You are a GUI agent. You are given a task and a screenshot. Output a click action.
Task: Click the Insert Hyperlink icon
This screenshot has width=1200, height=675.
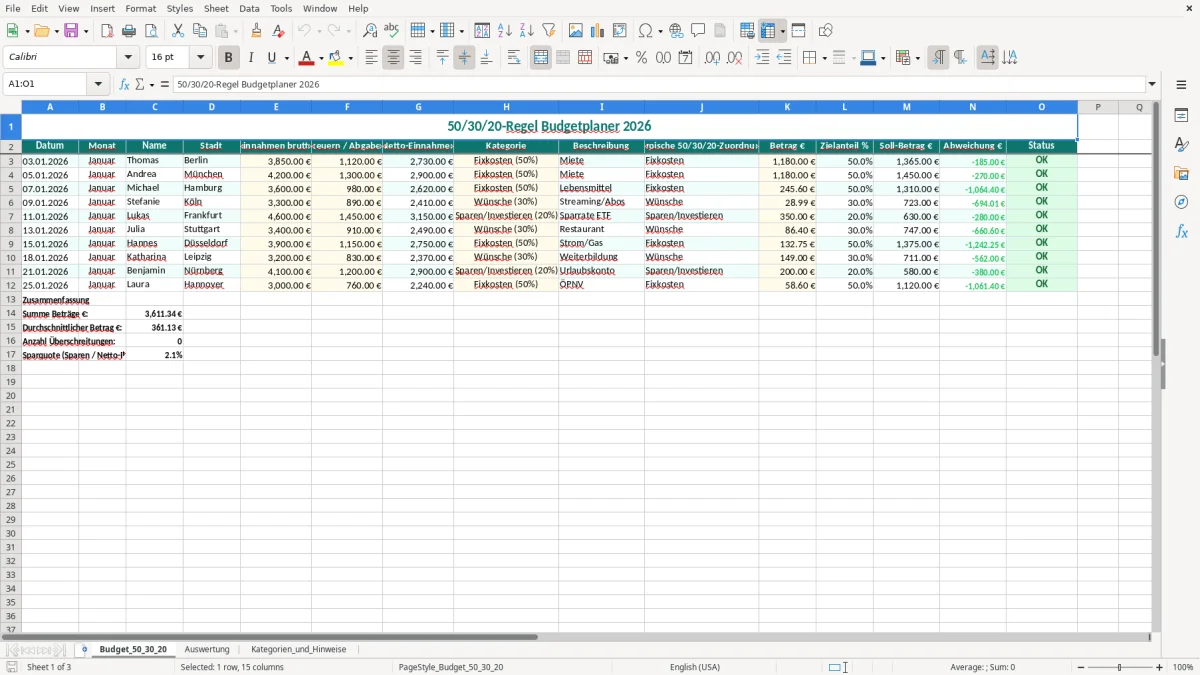tap(676, 31)
